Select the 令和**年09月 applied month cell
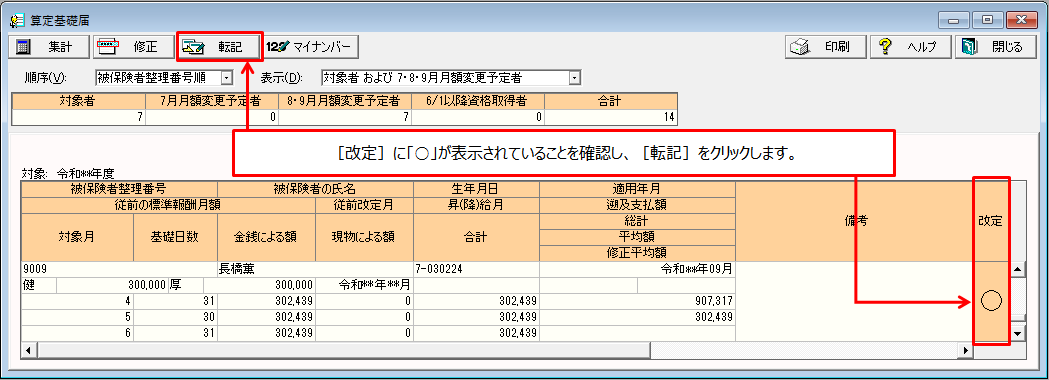This screenshot has width=1049, height=380. (637, 269)
